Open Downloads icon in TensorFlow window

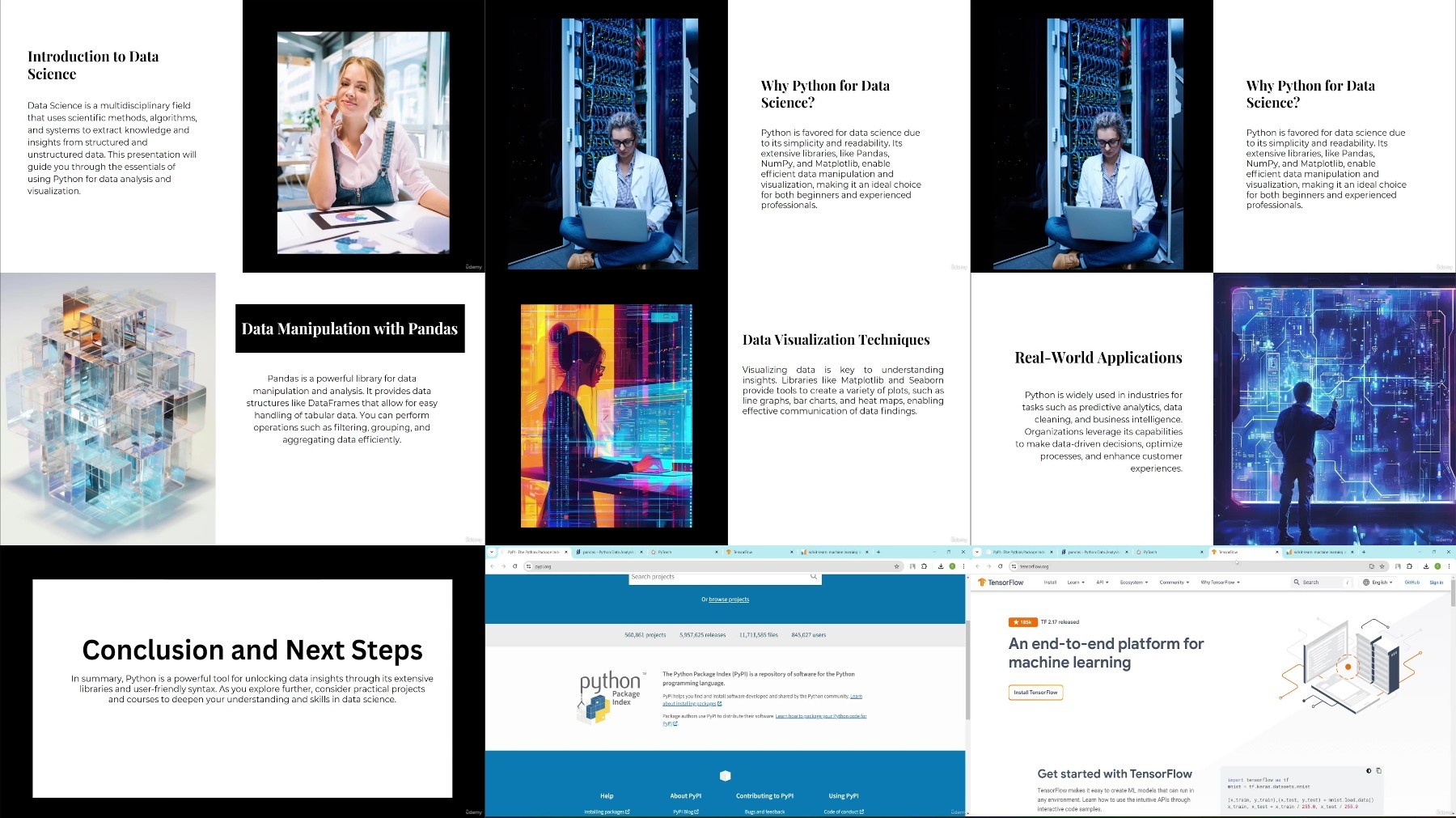(x=1426, y=566)
